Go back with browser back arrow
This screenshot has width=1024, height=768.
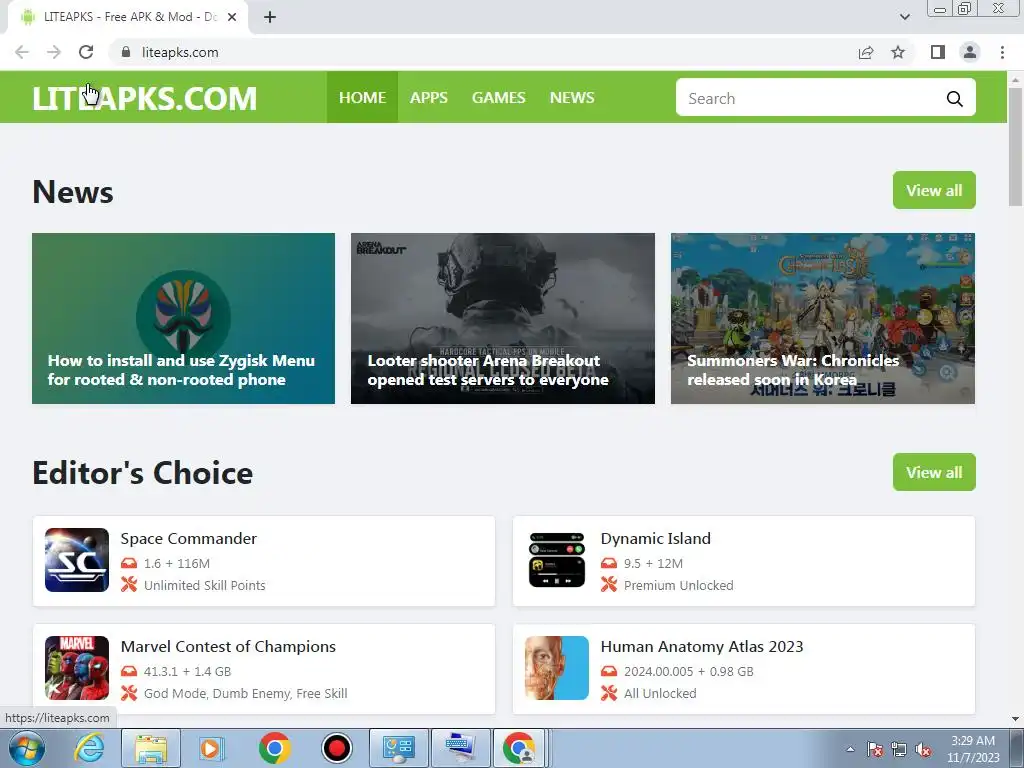(x=22, y=52)
